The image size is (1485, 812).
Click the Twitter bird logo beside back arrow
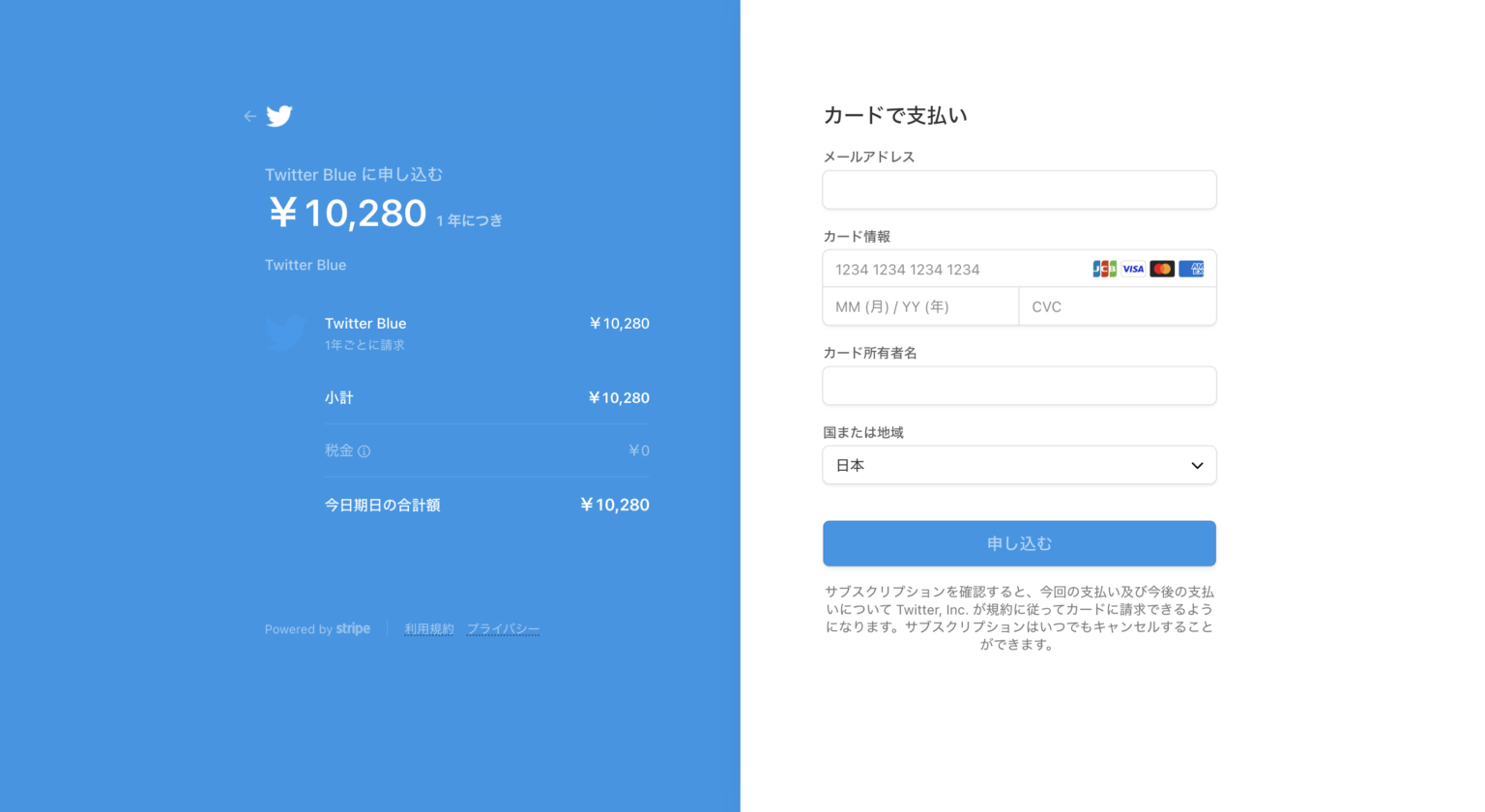(279, 116)
